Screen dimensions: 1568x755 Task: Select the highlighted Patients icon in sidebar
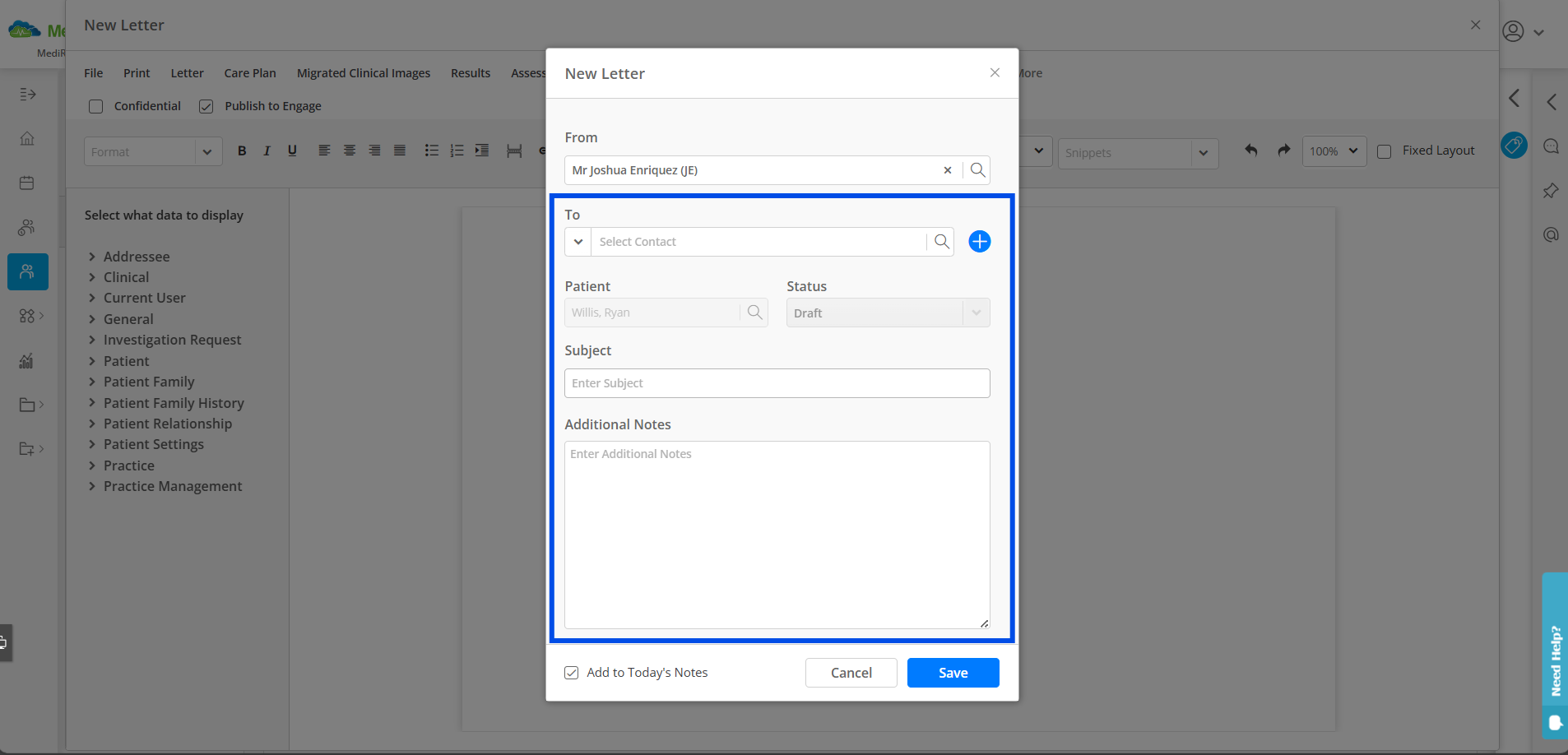[x=27, y=271]
